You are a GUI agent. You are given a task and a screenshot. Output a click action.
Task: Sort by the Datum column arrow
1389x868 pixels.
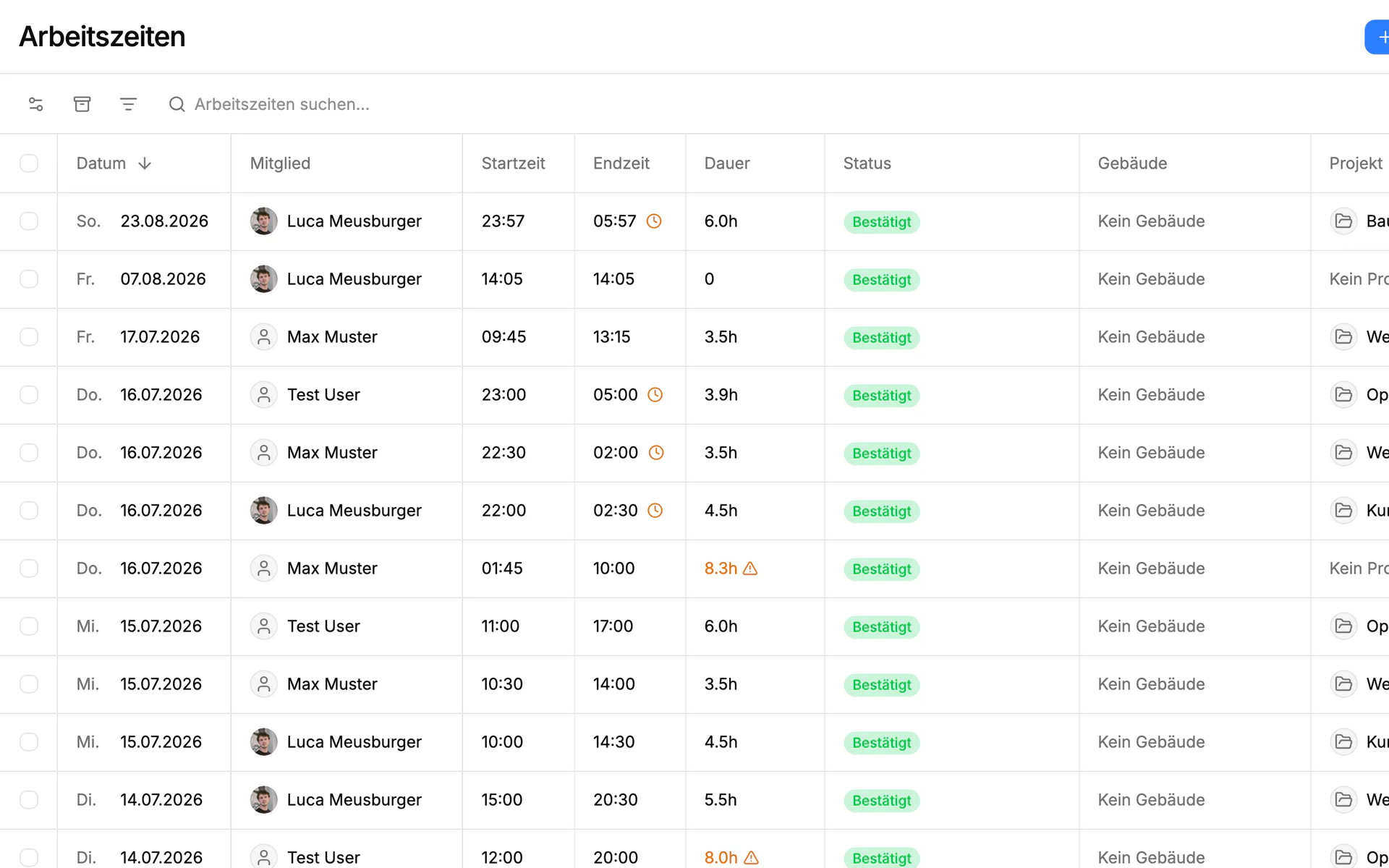145,163
